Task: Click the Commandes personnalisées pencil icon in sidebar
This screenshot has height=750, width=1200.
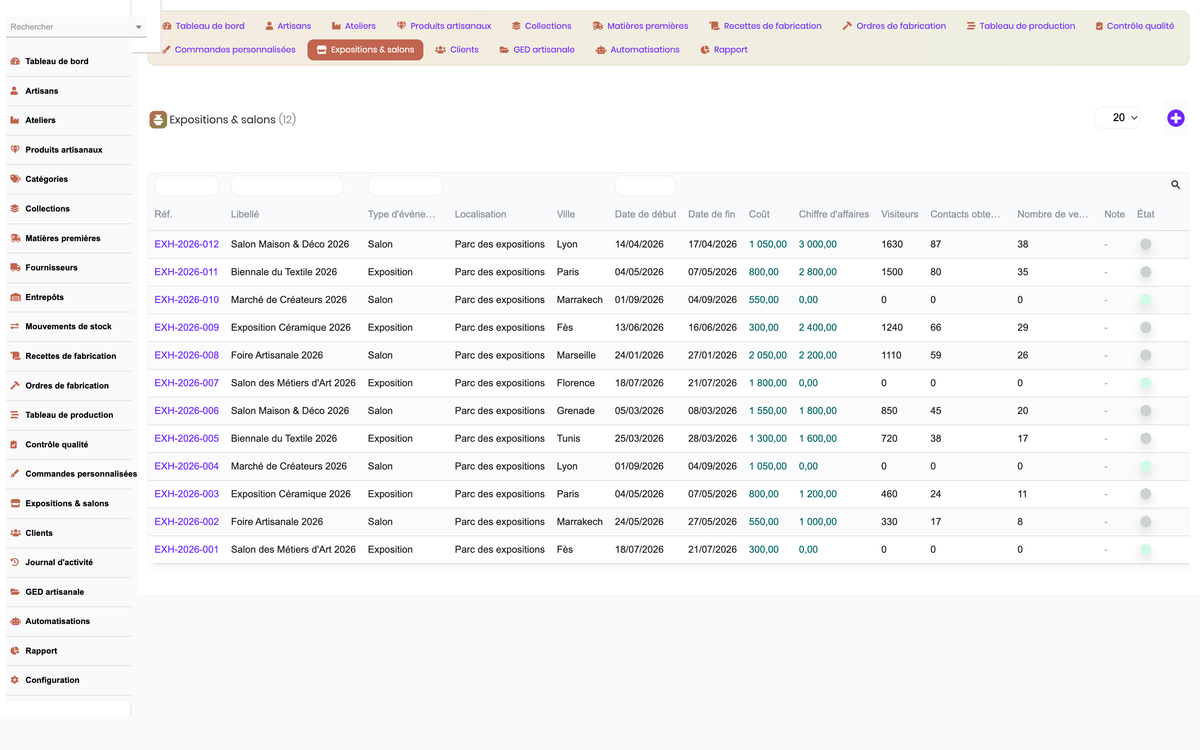Action: point(15,474)
